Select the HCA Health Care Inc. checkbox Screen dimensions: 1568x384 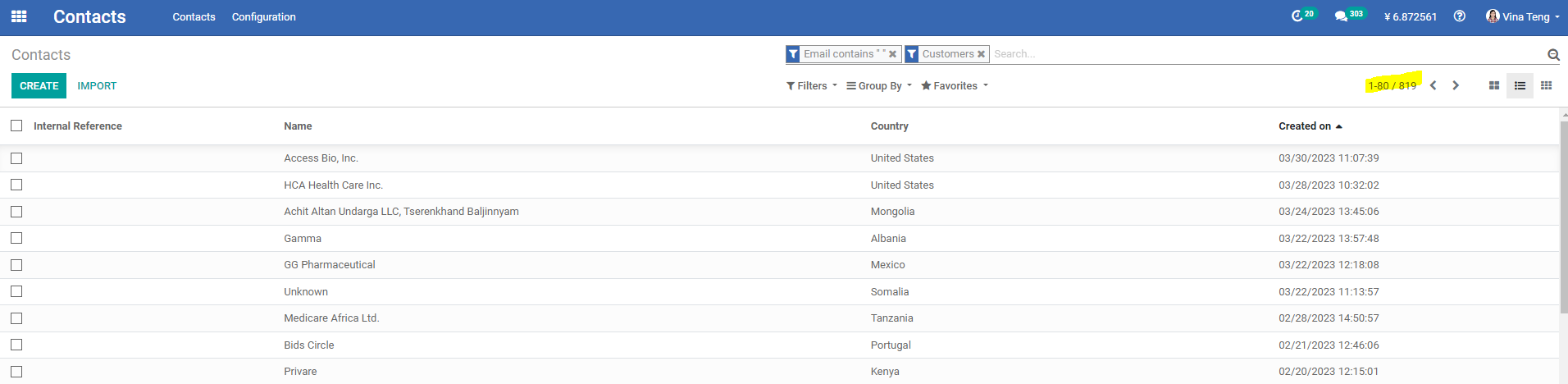pos(16,185)
